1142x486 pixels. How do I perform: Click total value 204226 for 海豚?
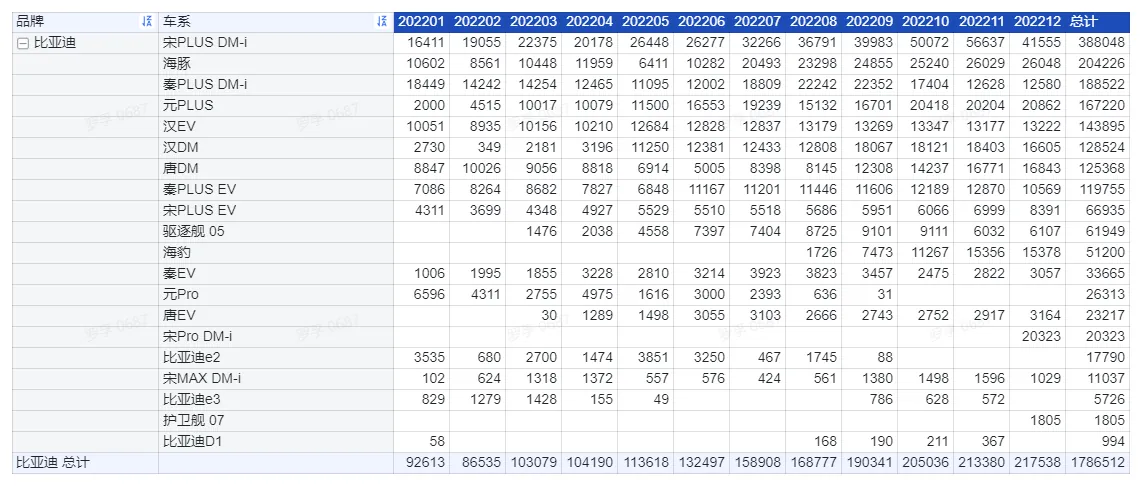1102,63
